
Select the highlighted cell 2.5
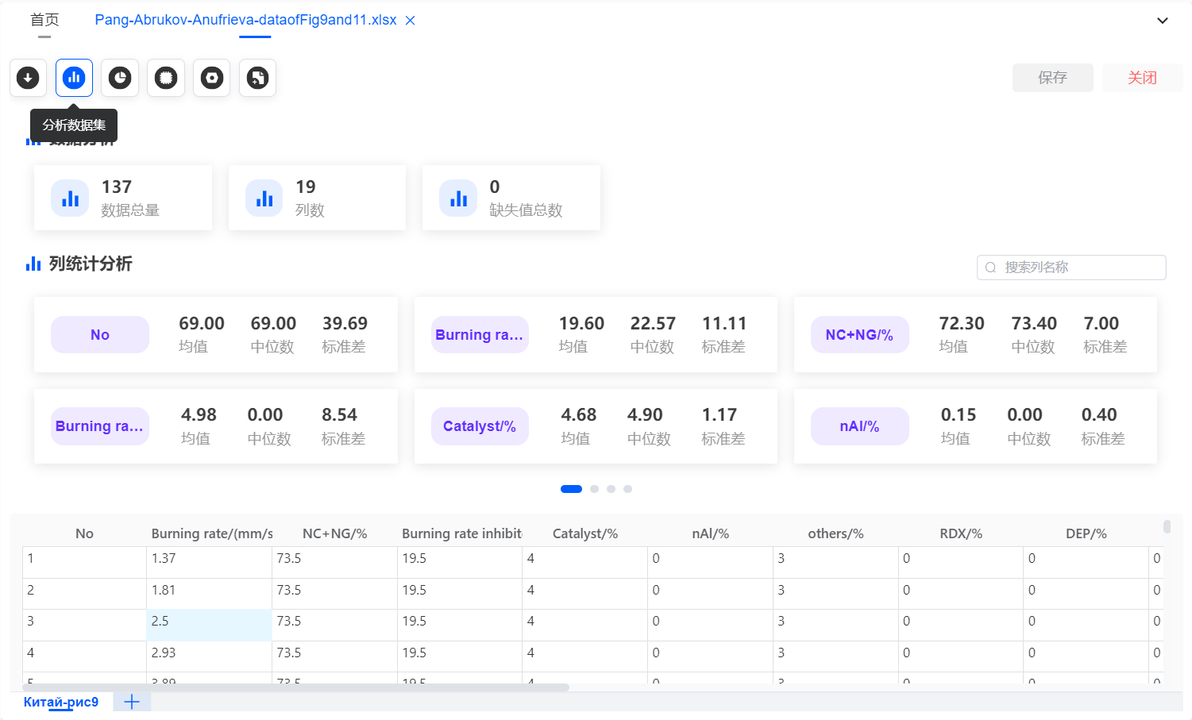click(209, 625)
